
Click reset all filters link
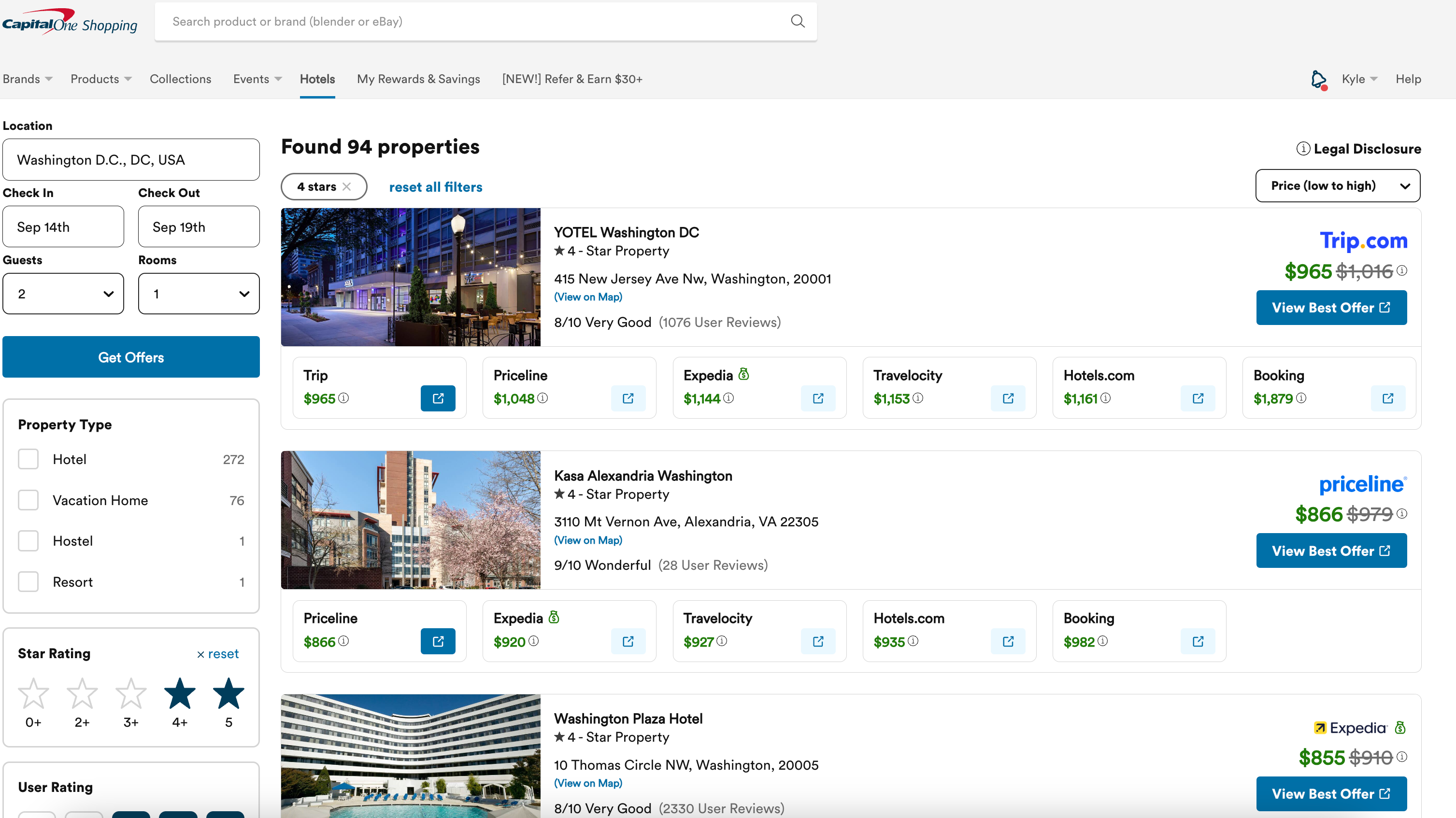435,187
